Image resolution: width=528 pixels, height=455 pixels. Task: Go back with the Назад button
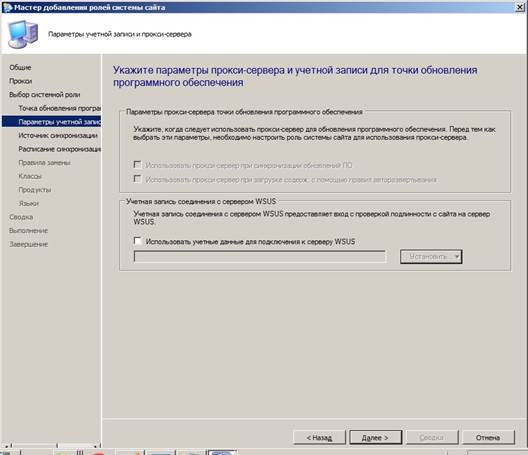(319, 437)
